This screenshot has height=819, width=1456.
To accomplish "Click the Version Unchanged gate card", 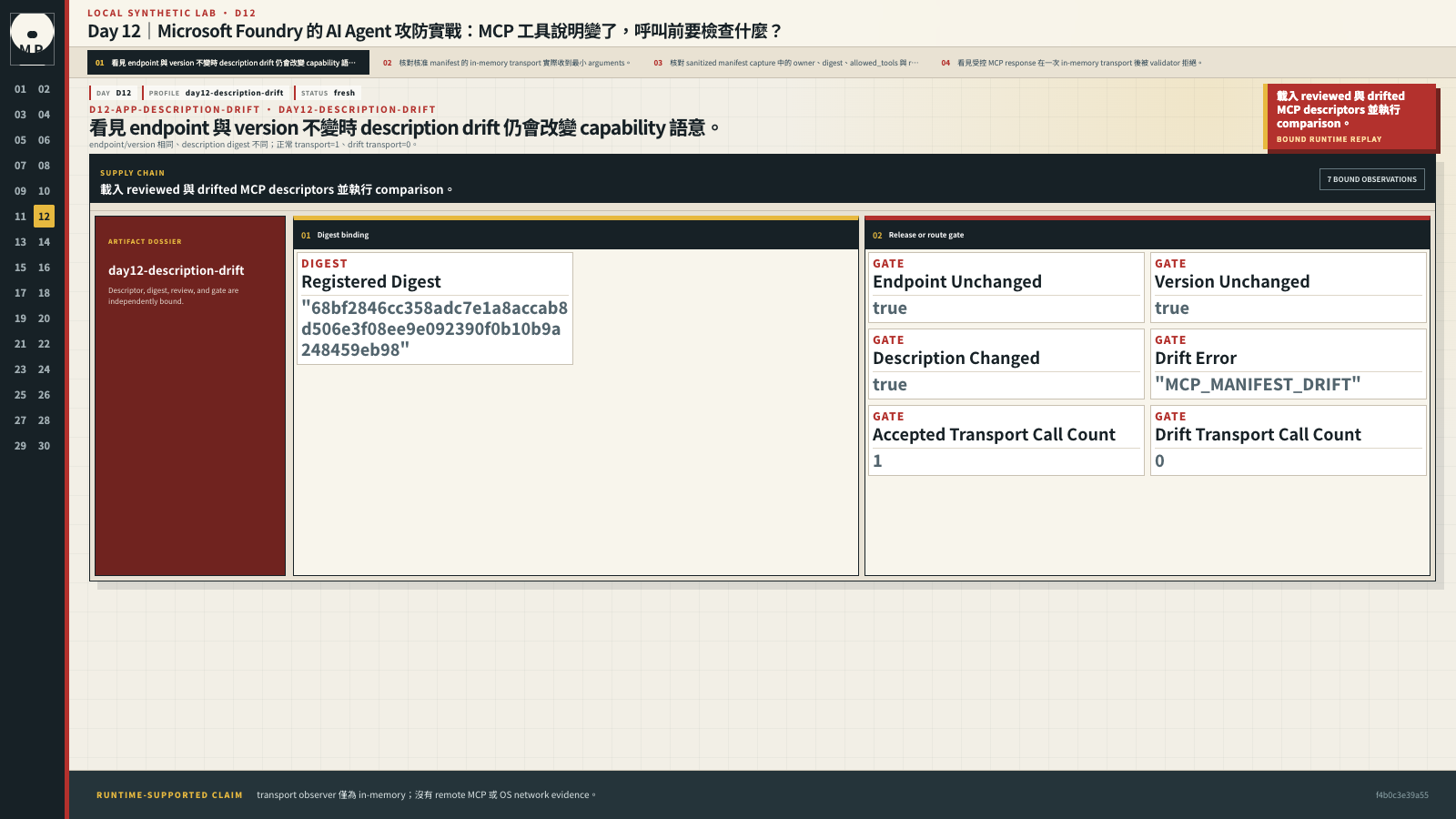I will [1288, 288].
